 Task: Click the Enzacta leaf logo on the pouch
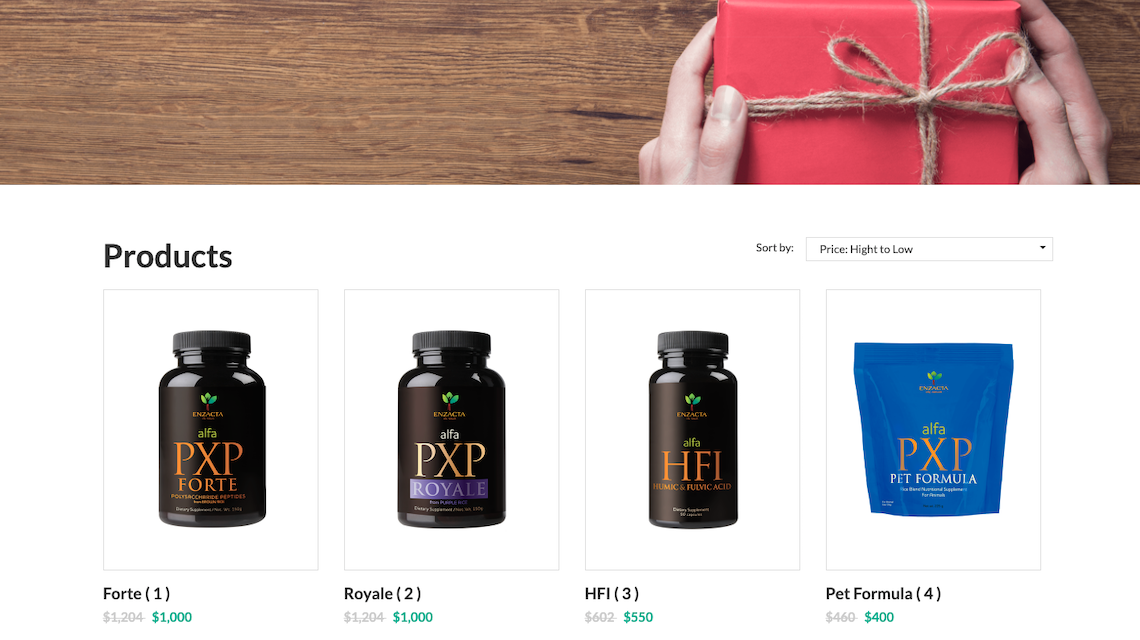(934, 382)
